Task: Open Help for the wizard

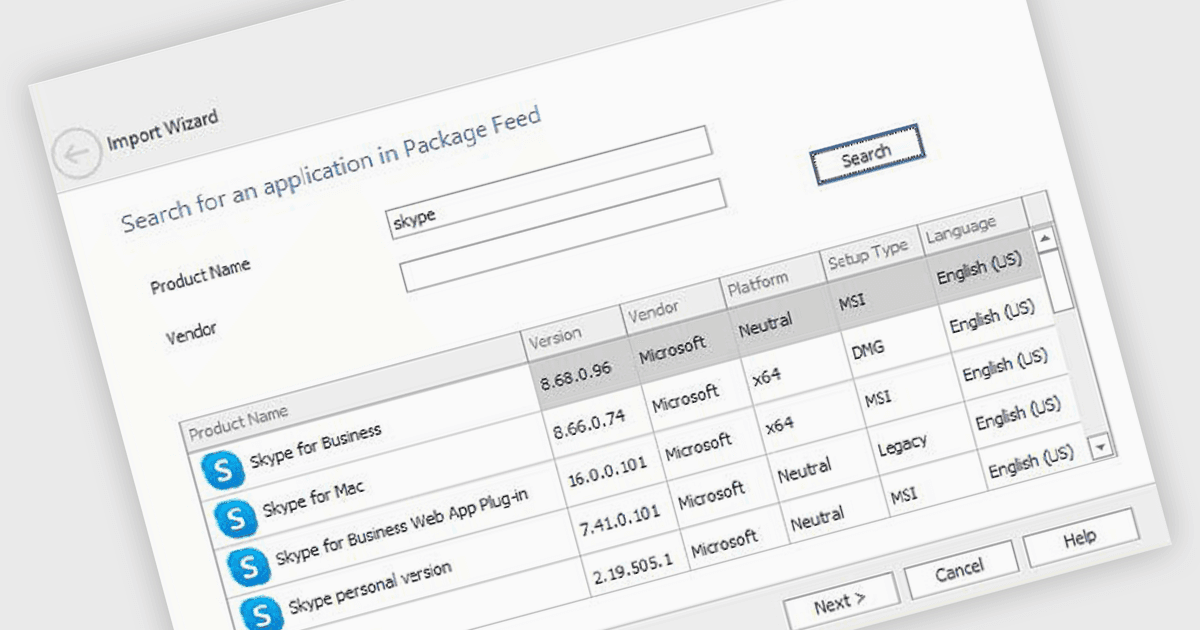Action: tap(1080, 538)
